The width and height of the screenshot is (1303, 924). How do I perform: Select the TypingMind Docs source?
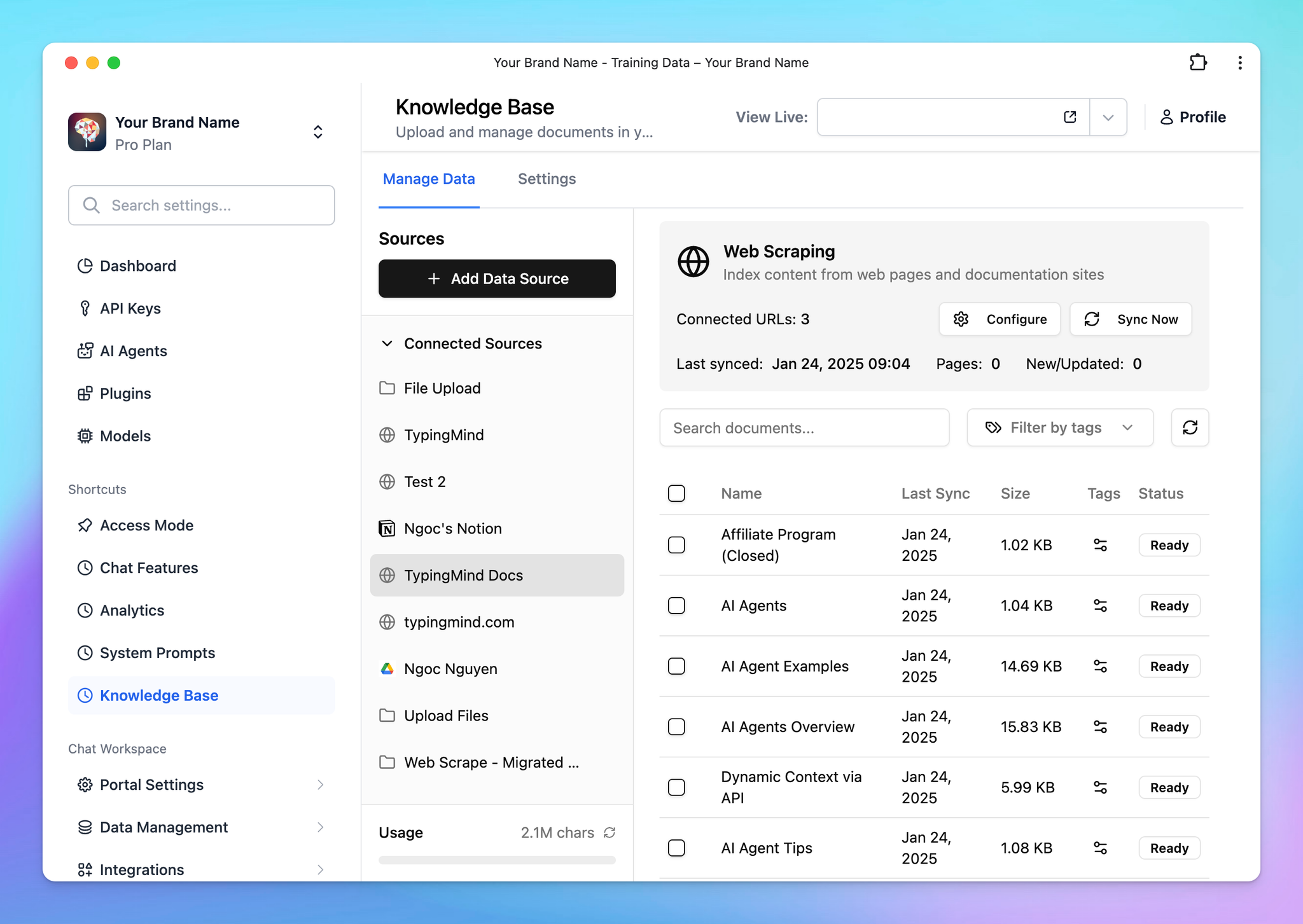click(x=497, y=576)
